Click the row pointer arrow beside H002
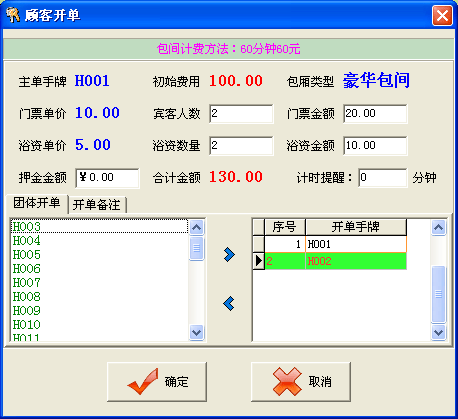 point(259,261)
